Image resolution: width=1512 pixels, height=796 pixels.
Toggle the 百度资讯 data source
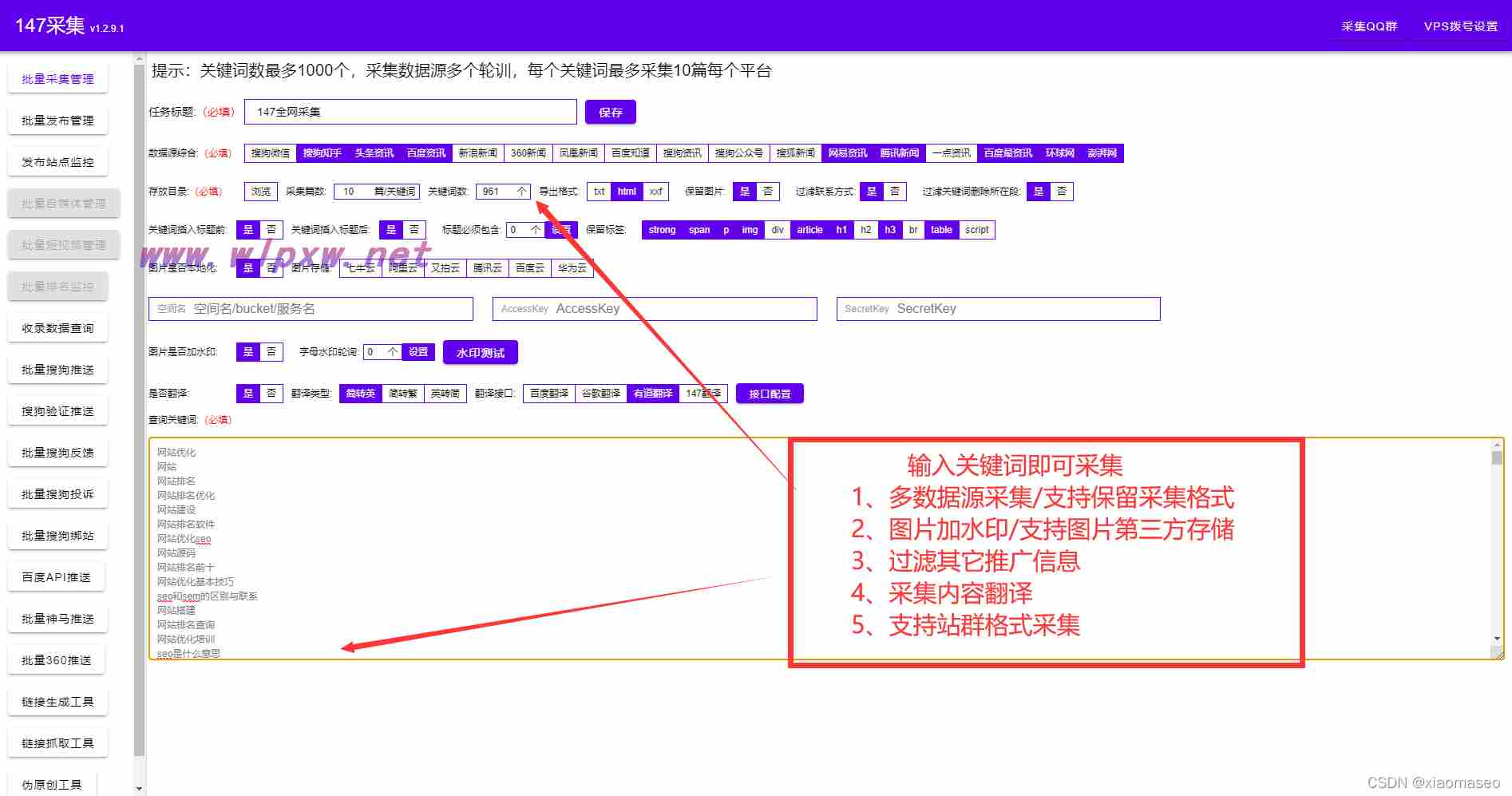point(426,153)
